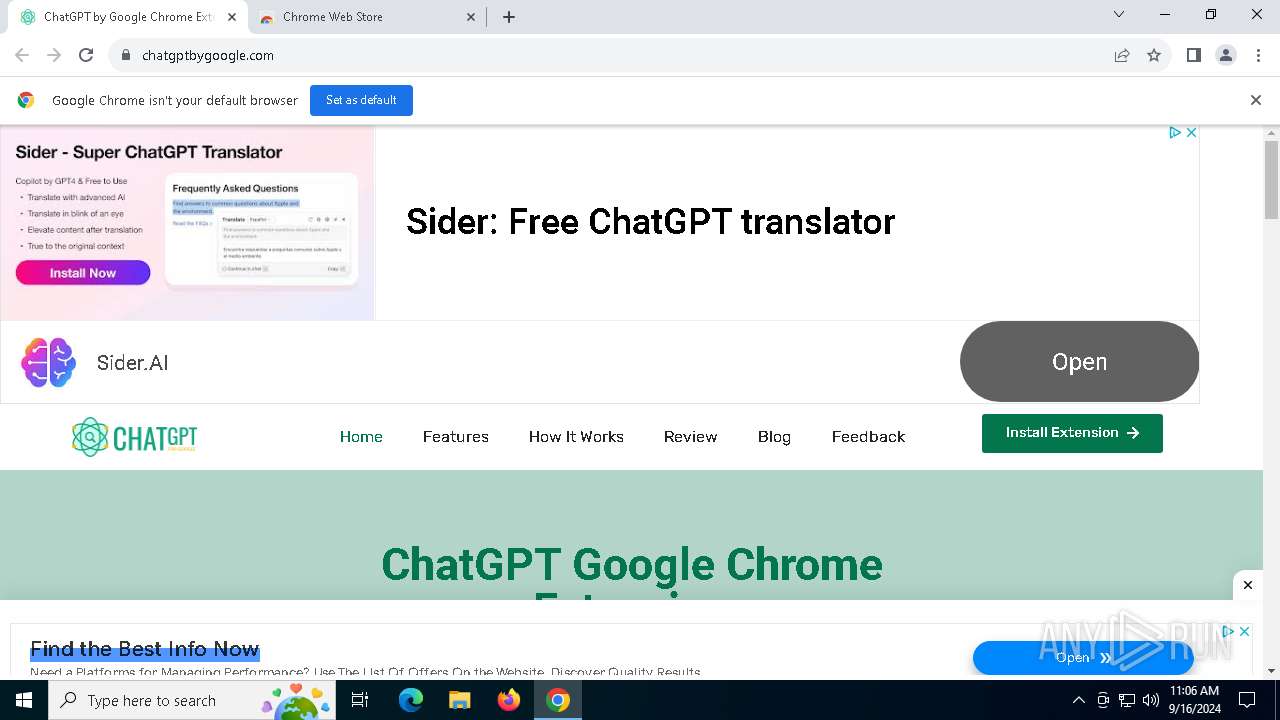Image resolution: width=1280 pixels, height=720 pixels.
Task: Reload the current page
Action: (x=86, y=55)
